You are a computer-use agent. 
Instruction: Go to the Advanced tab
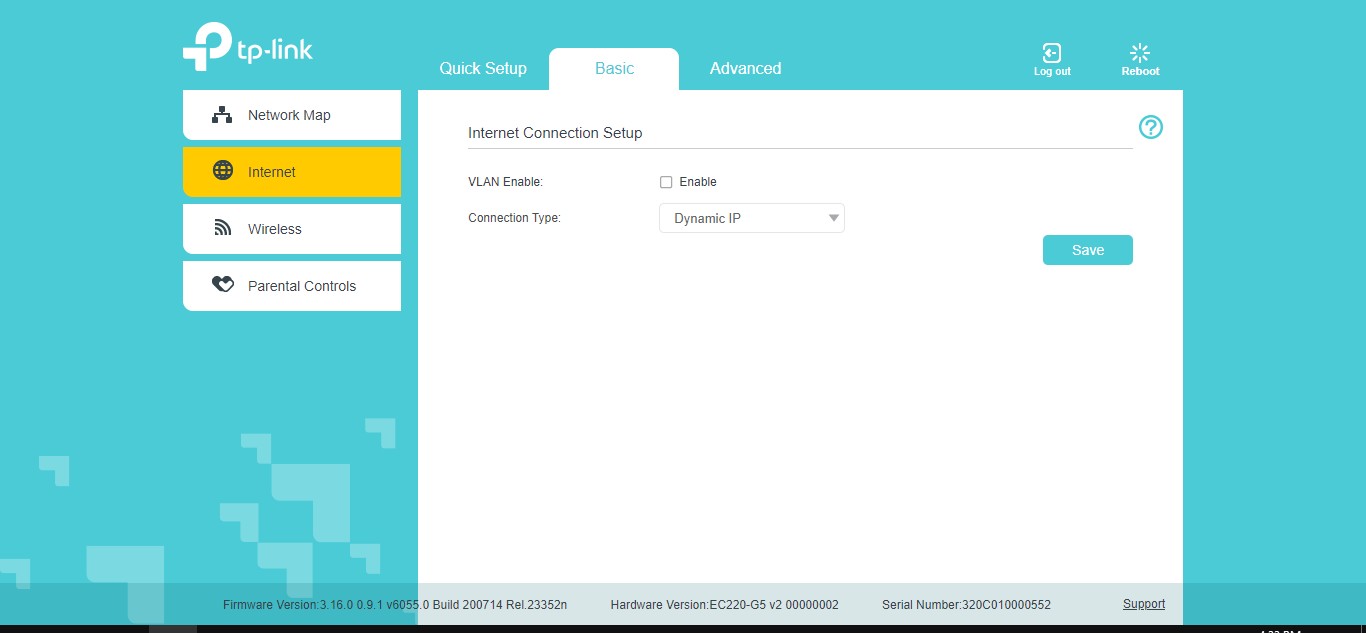pos(745,69)
